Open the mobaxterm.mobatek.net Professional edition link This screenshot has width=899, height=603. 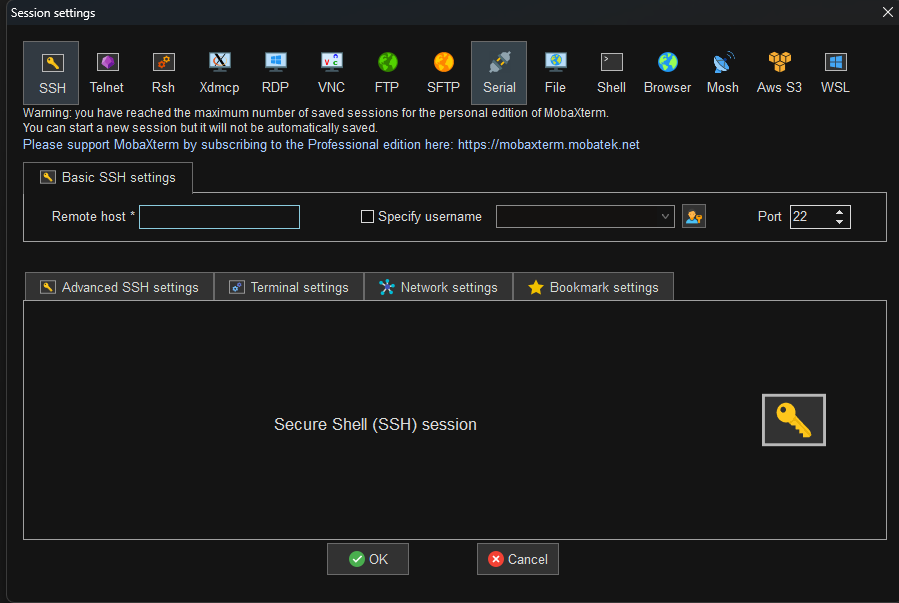(x=549, y=144)
